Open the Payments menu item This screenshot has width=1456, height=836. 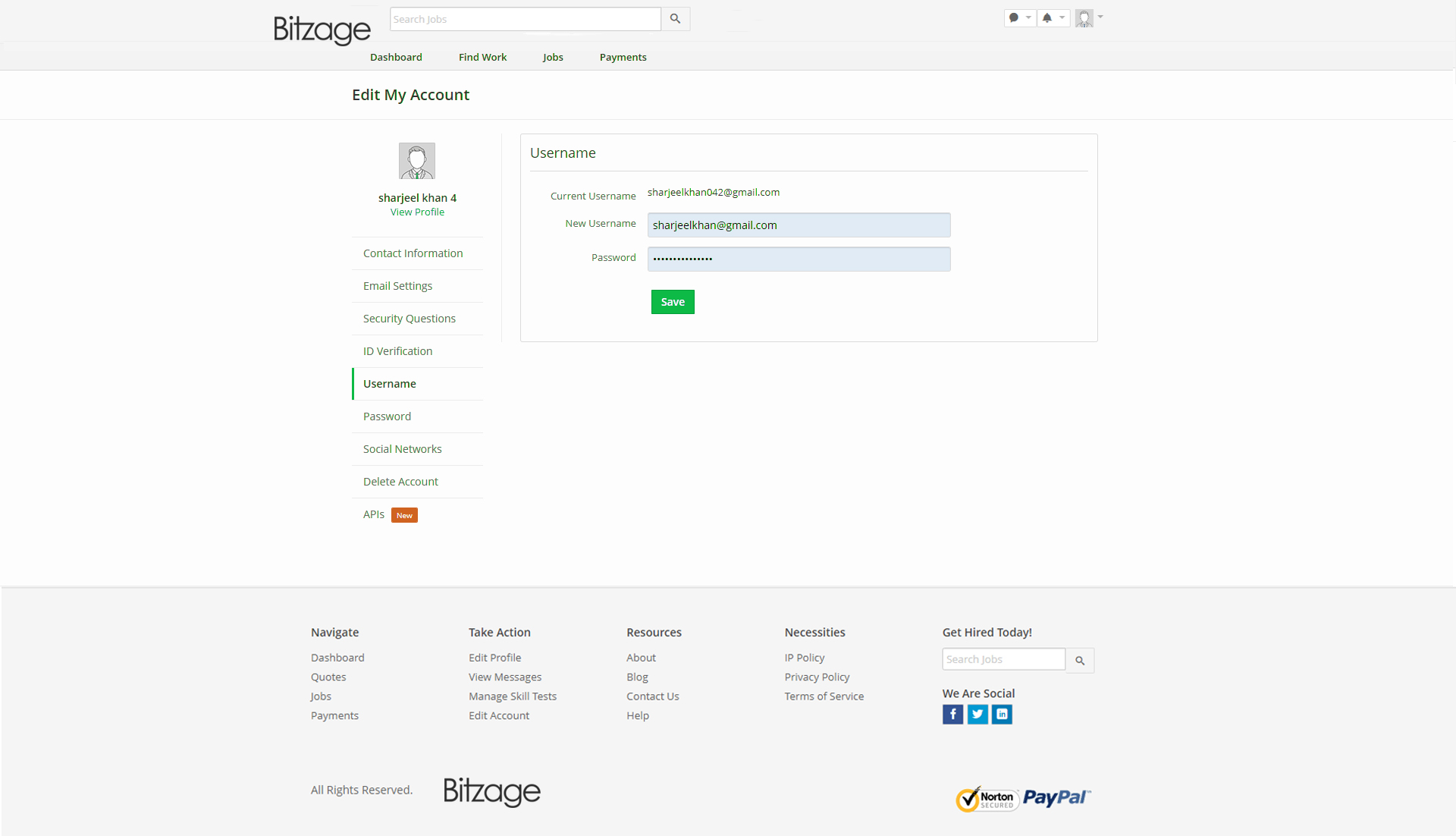coord(623,57)
